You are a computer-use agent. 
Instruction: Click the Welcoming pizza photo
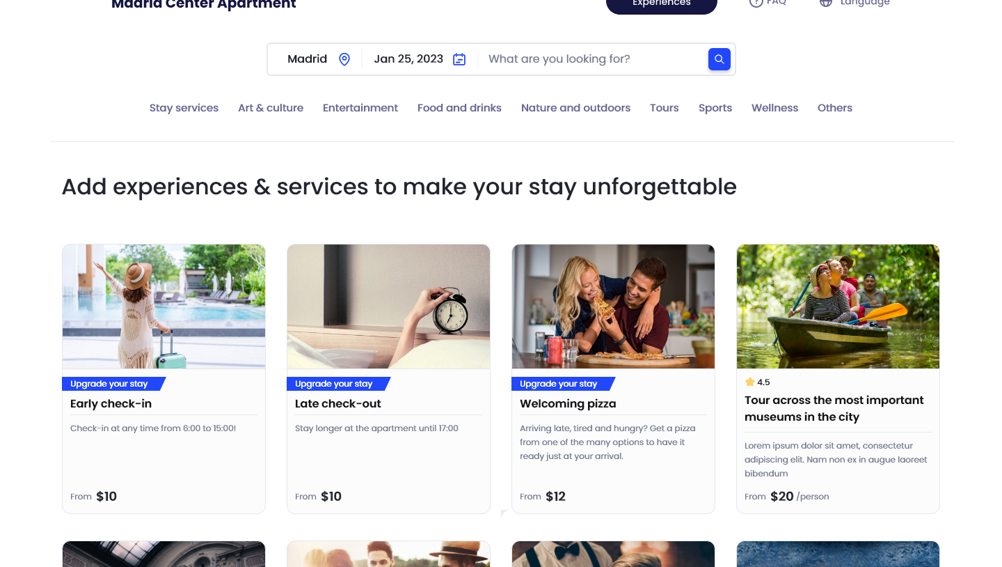(x=613, y=306)
